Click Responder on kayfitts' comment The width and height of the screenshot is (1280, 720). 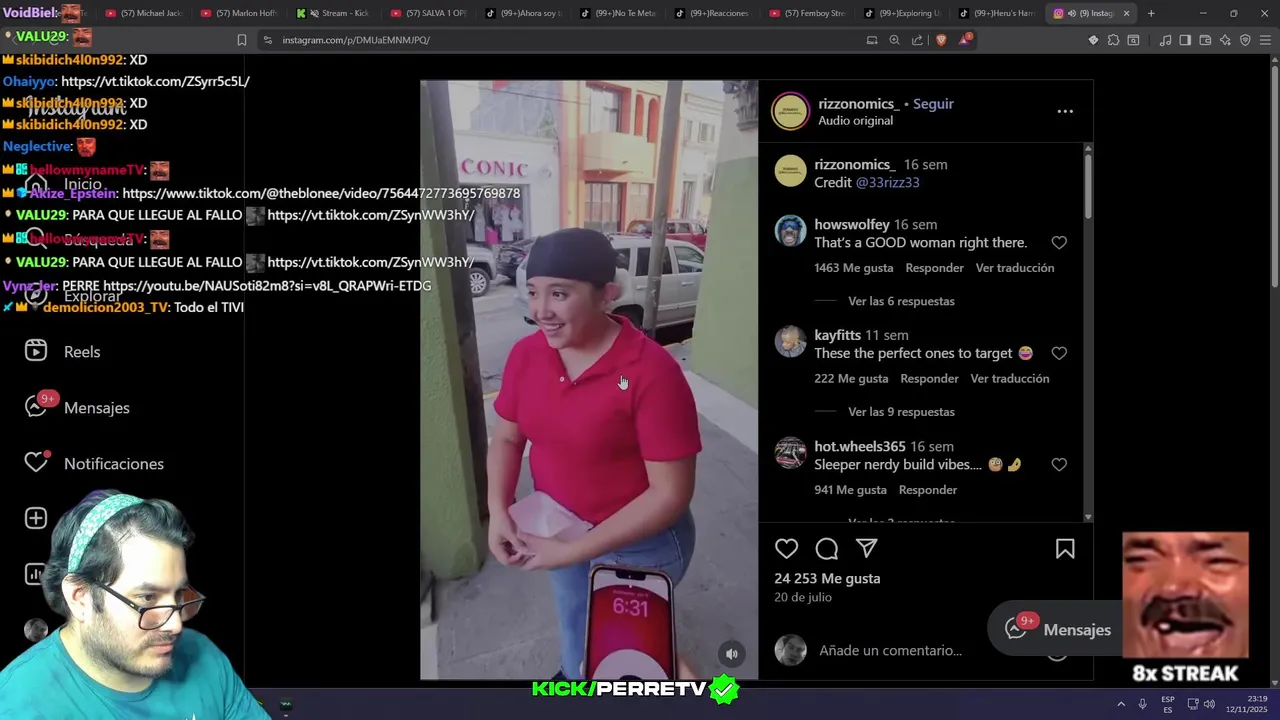click(x=929, y=379)
